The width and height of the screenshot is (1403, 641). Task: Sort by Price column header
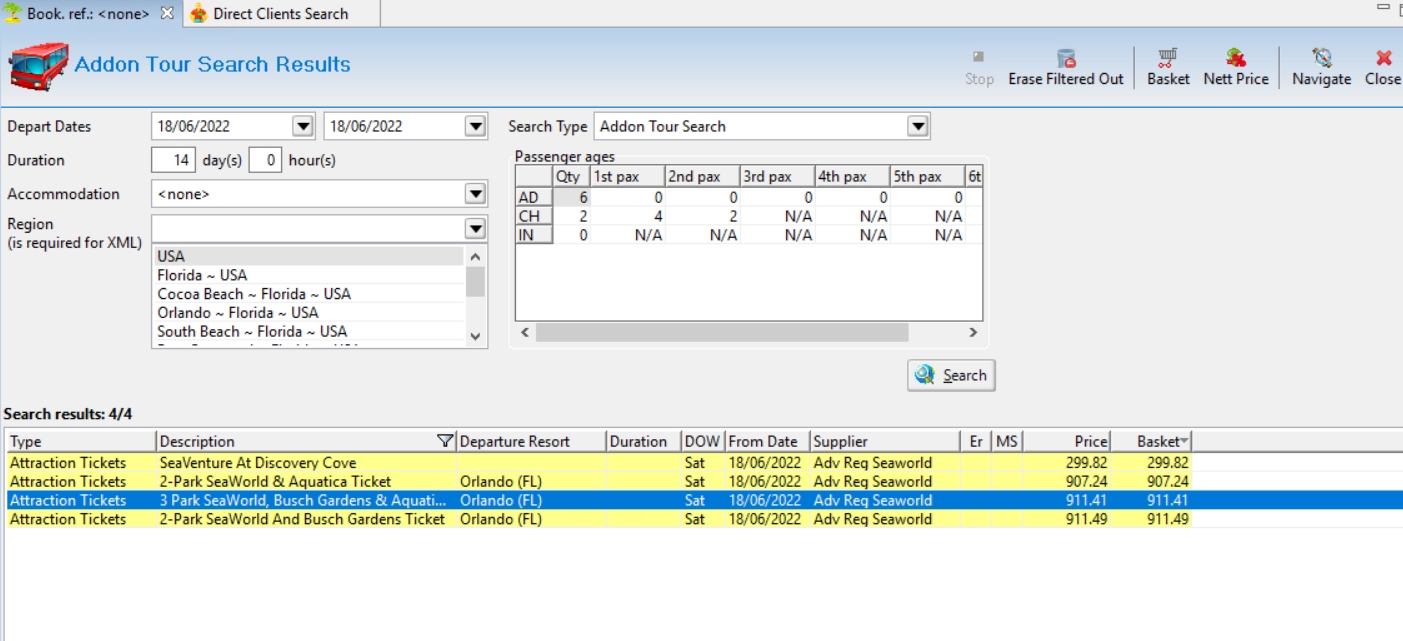click(x=1066, y=441)
